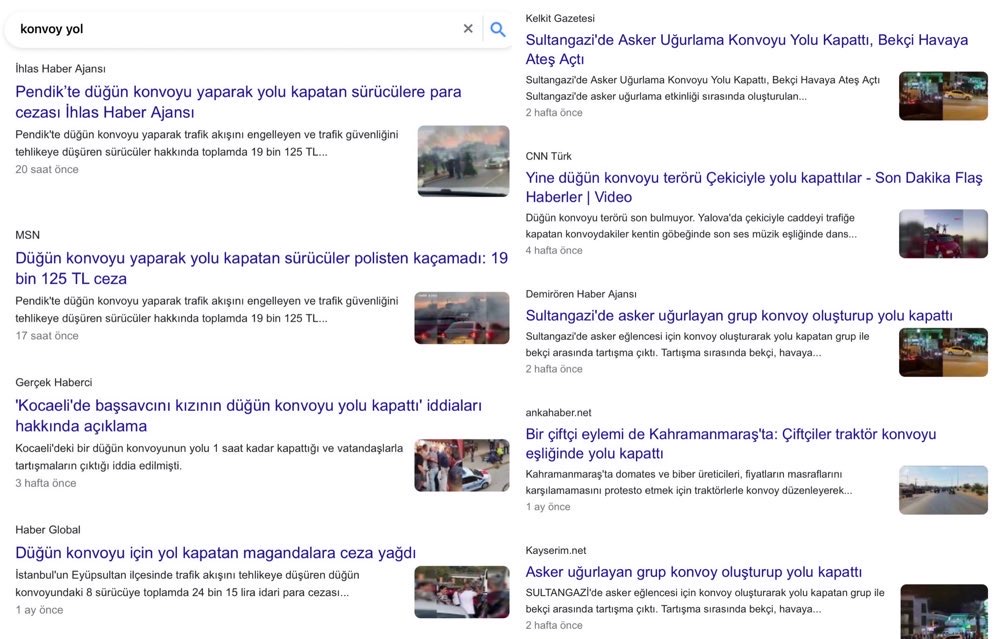Click thumbnail beside the MSN article

(462, 318)
